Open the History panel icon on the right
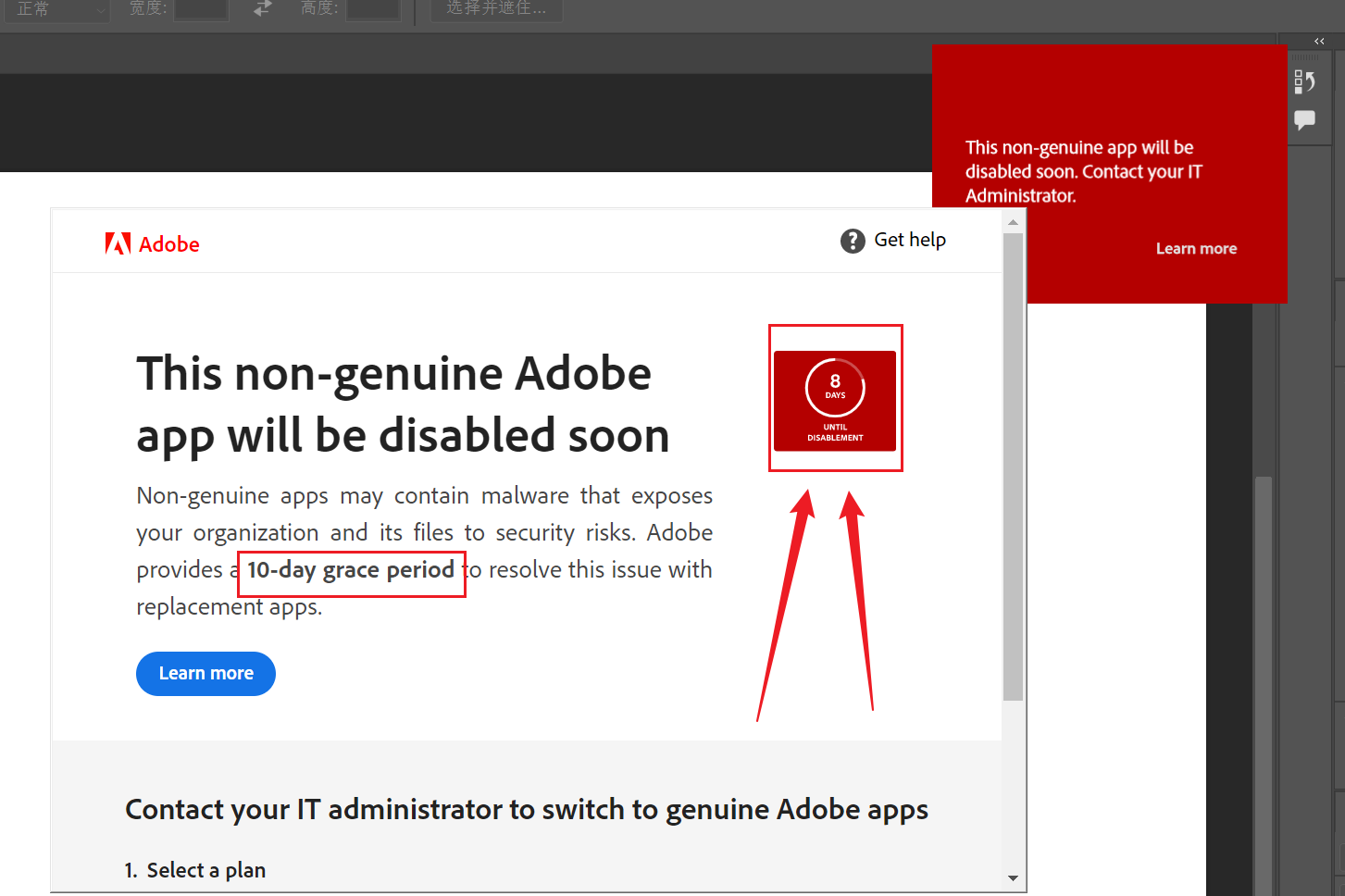Image resolution: width=1345 pixels, height=896 pixels. click(x=1306, y=81)
